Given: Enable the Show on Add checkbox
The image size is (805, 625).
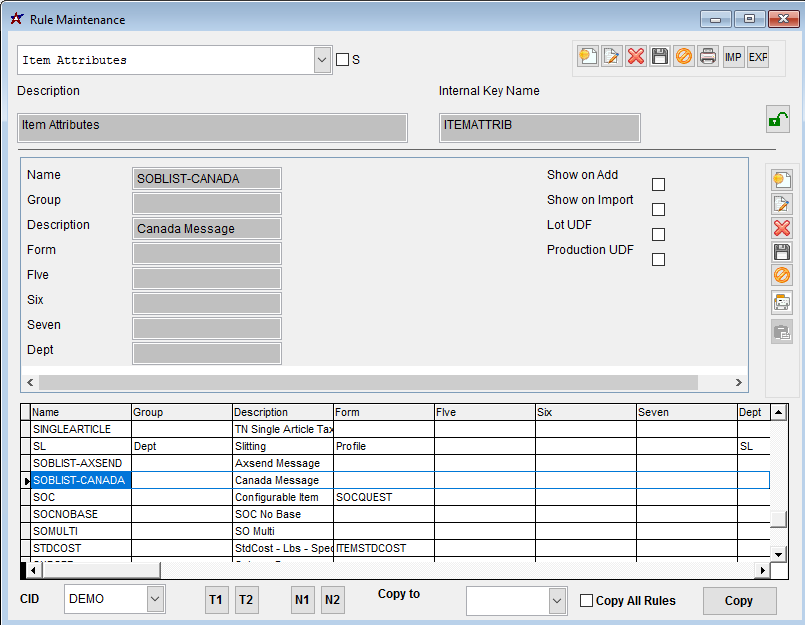Looking at the screenshot, I should (658, 185).
